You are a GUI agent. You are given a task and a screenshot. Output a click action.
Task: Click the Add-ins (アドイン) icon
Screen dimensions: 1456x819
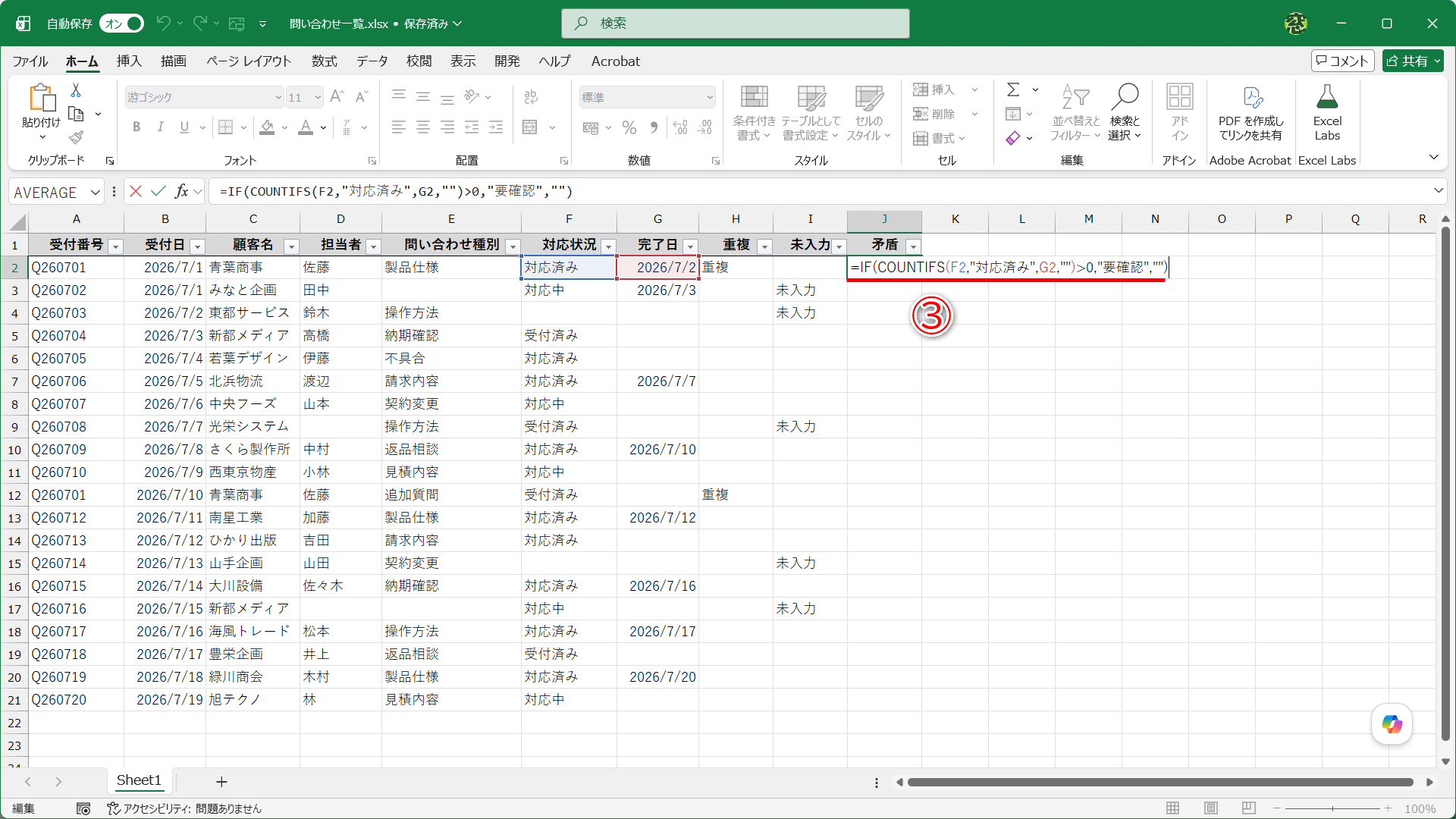click(1179, 112)
